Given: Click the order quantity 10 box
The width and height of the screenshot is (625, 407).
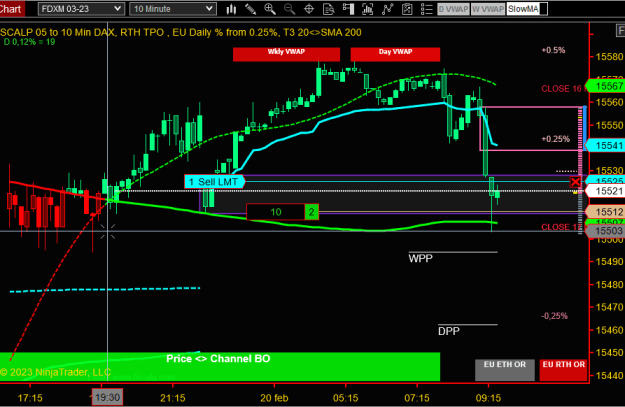Looking at the screenshot, I should [276, 212].
